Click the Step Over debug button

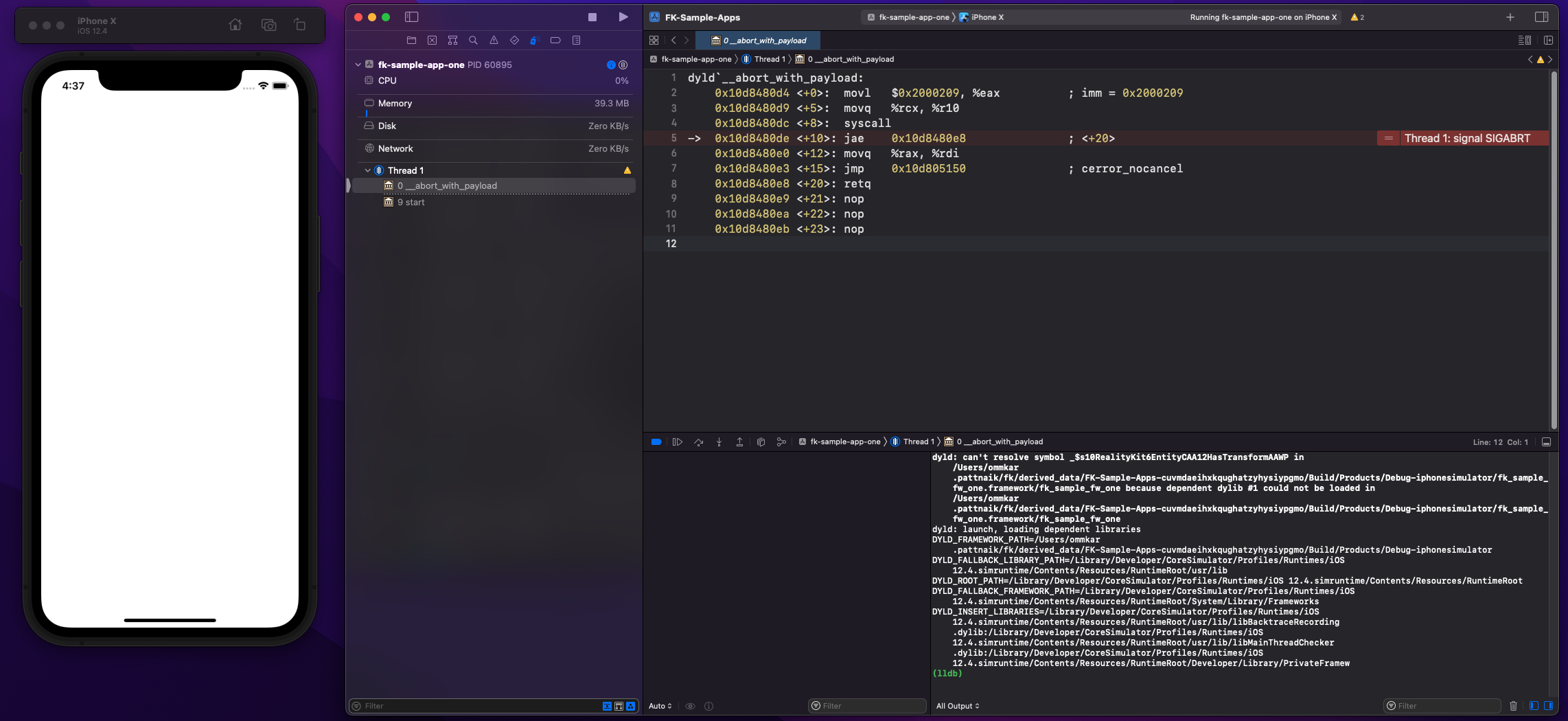[698, 442]
